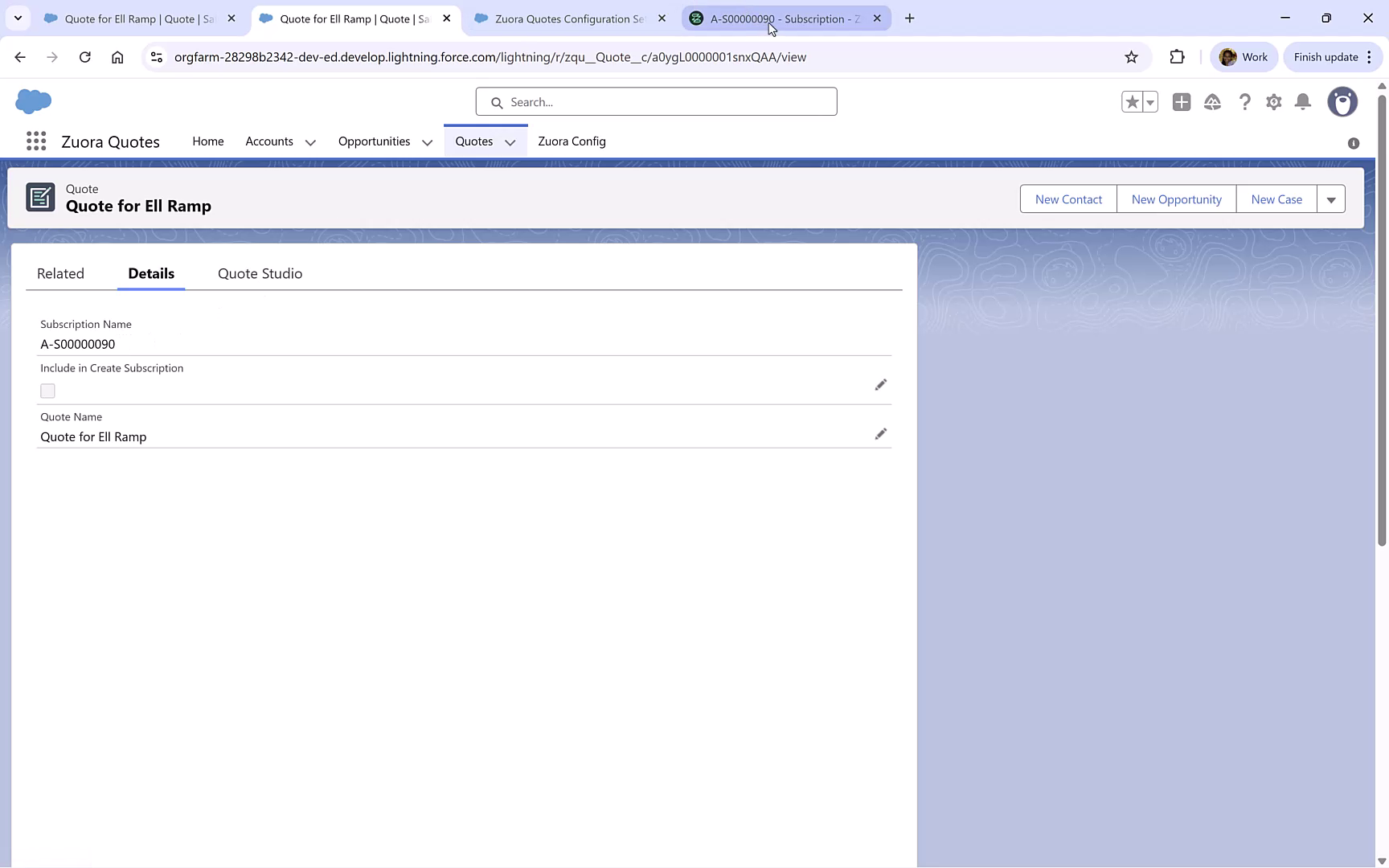Click the New Opportunity button

(1176, 199)
